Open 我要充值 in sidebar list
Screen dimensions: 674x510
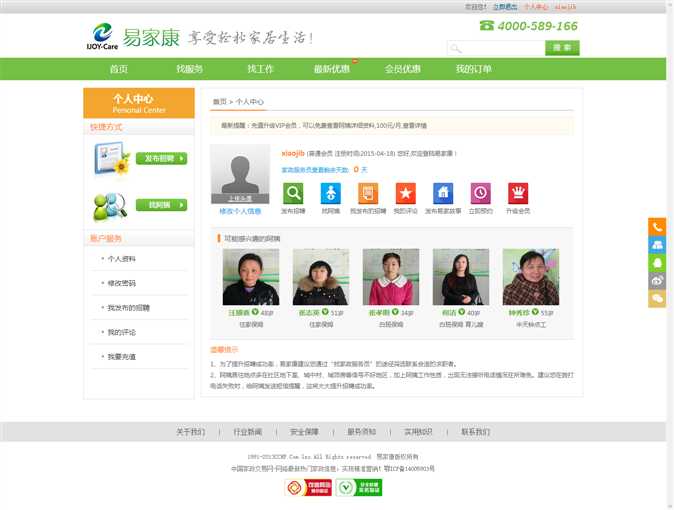(122, 357)
